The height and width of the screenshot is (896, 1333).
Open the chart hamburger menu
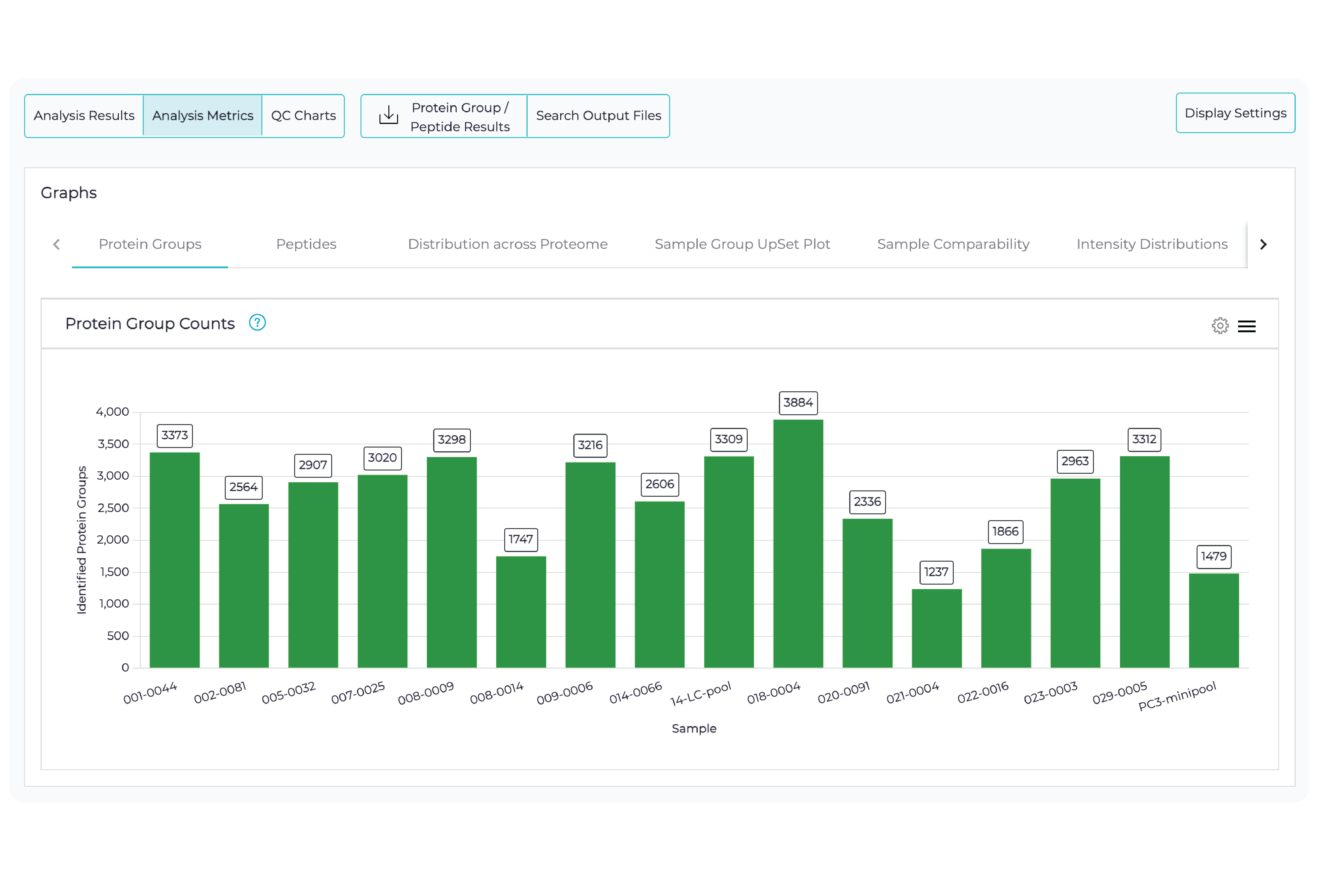[1247, 326]
